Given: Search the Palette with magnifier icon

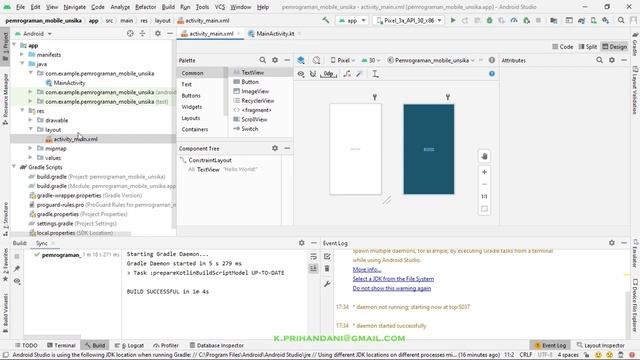Looking at the screenshot, I should (262, 60).
